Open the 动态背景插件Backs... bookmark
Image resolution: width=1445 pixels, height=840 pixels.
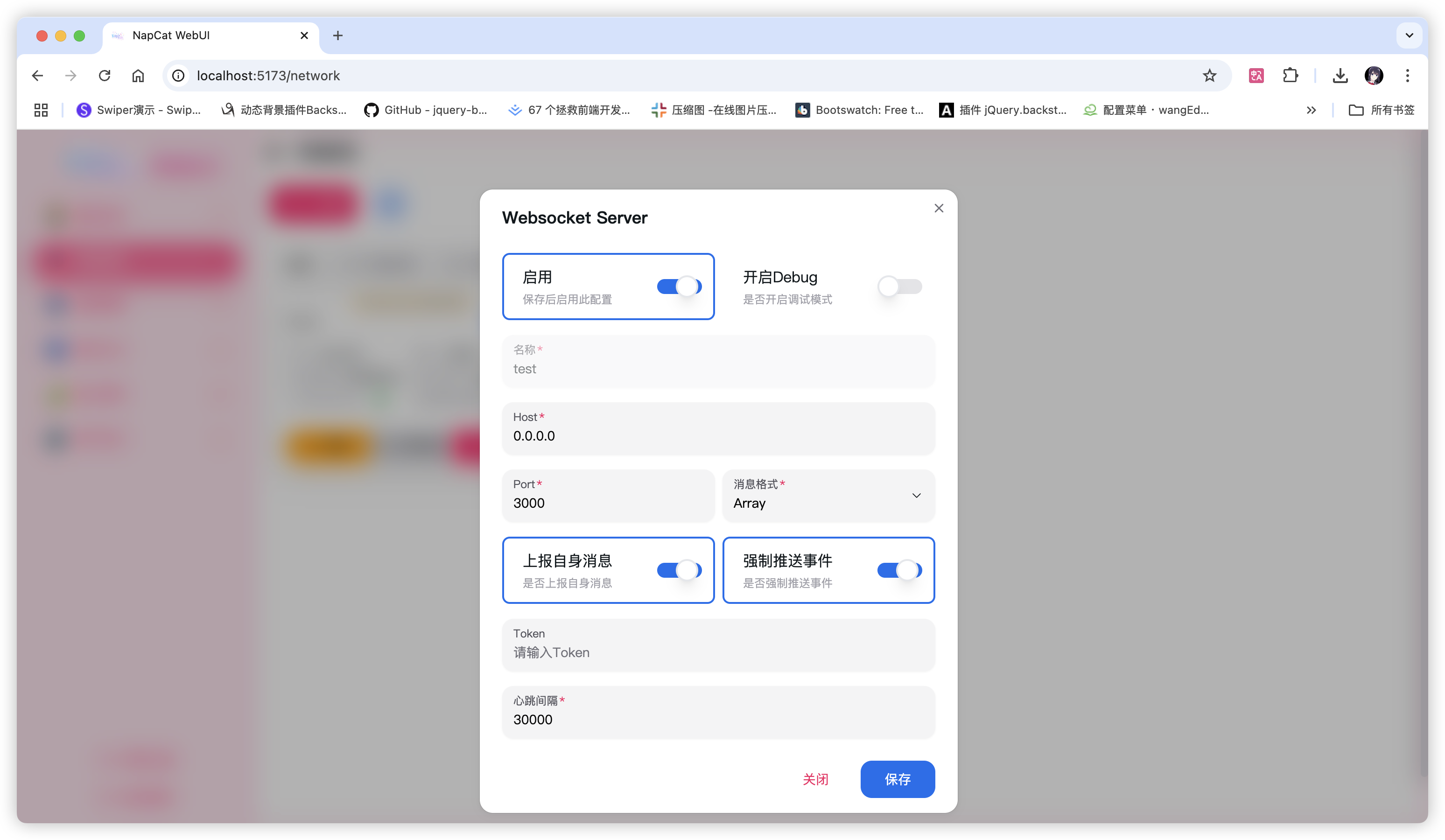pos(284,110)
